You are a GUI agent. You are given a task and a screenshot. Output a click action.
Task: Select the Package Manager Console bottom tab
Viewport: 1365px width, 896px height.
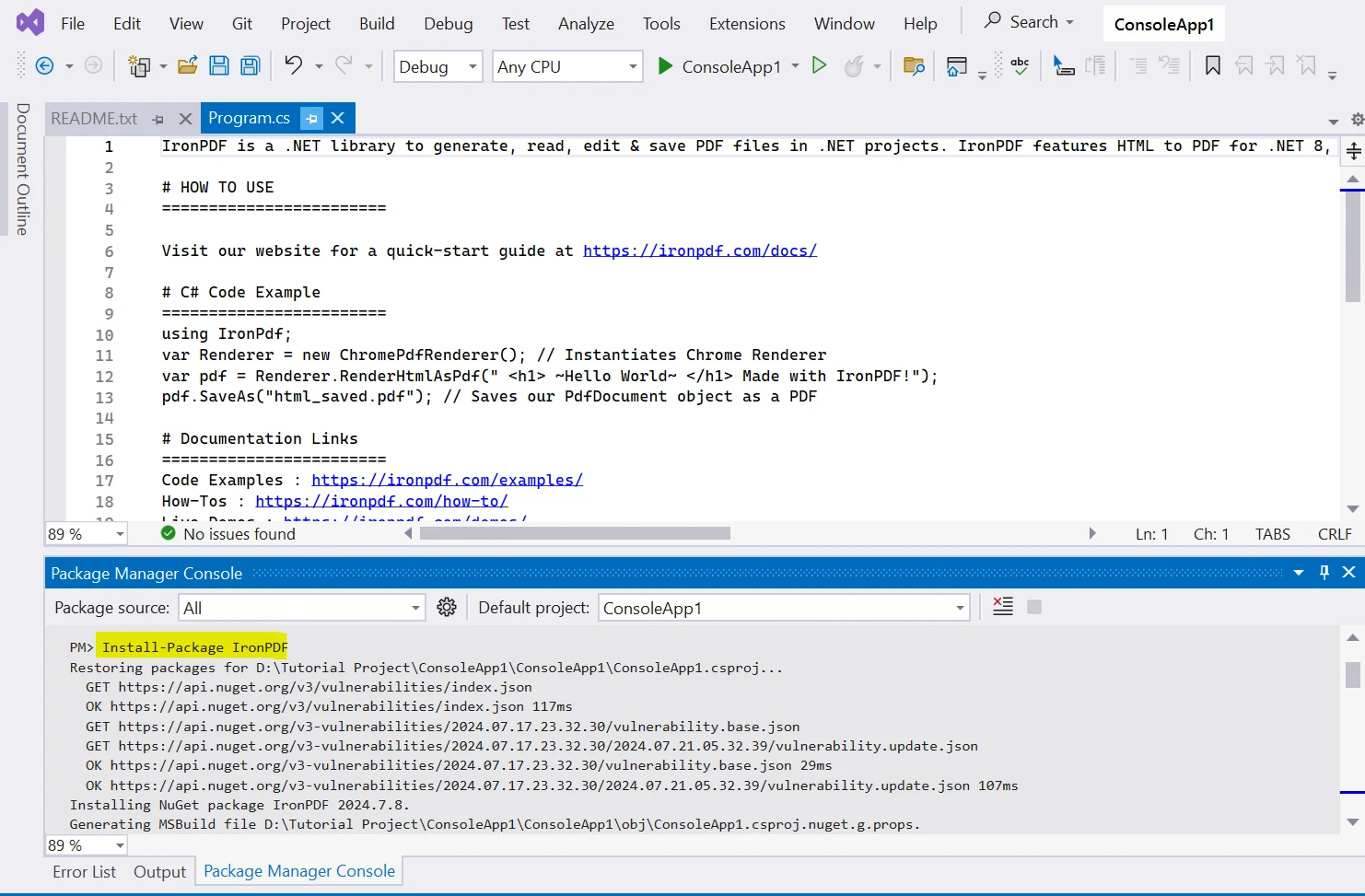pos(299,871)
